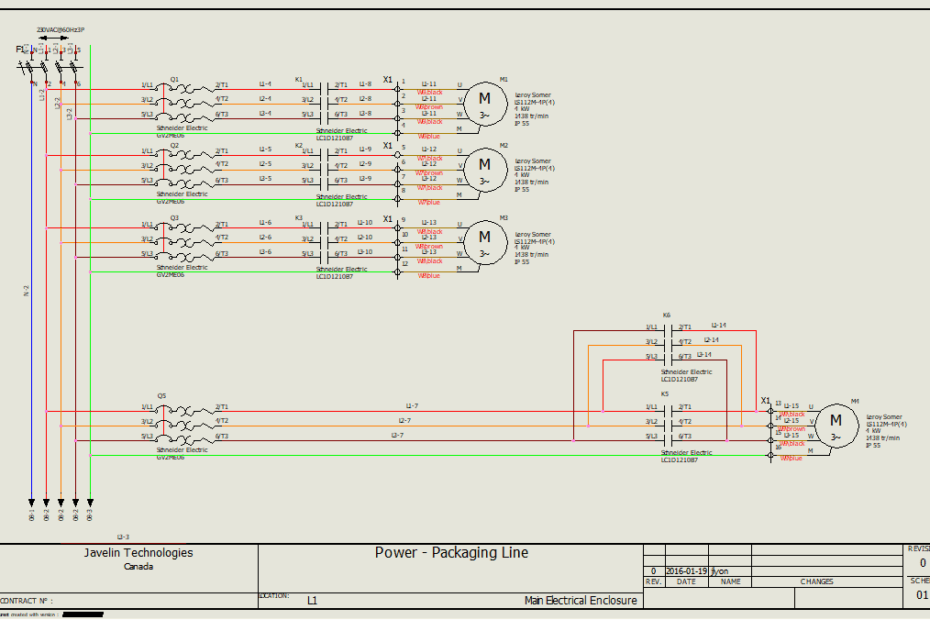The image size is (930, 620).
Task: Select the green blue-phase wire segment
Action: [x=92, y=300]
